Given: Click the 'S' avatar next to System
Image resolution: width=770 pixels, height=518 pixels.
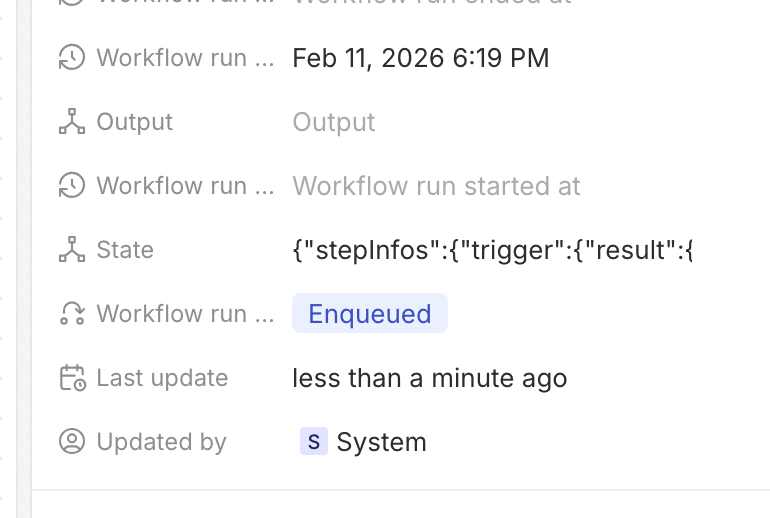Looking at the screenshot, I should point(313,442).
